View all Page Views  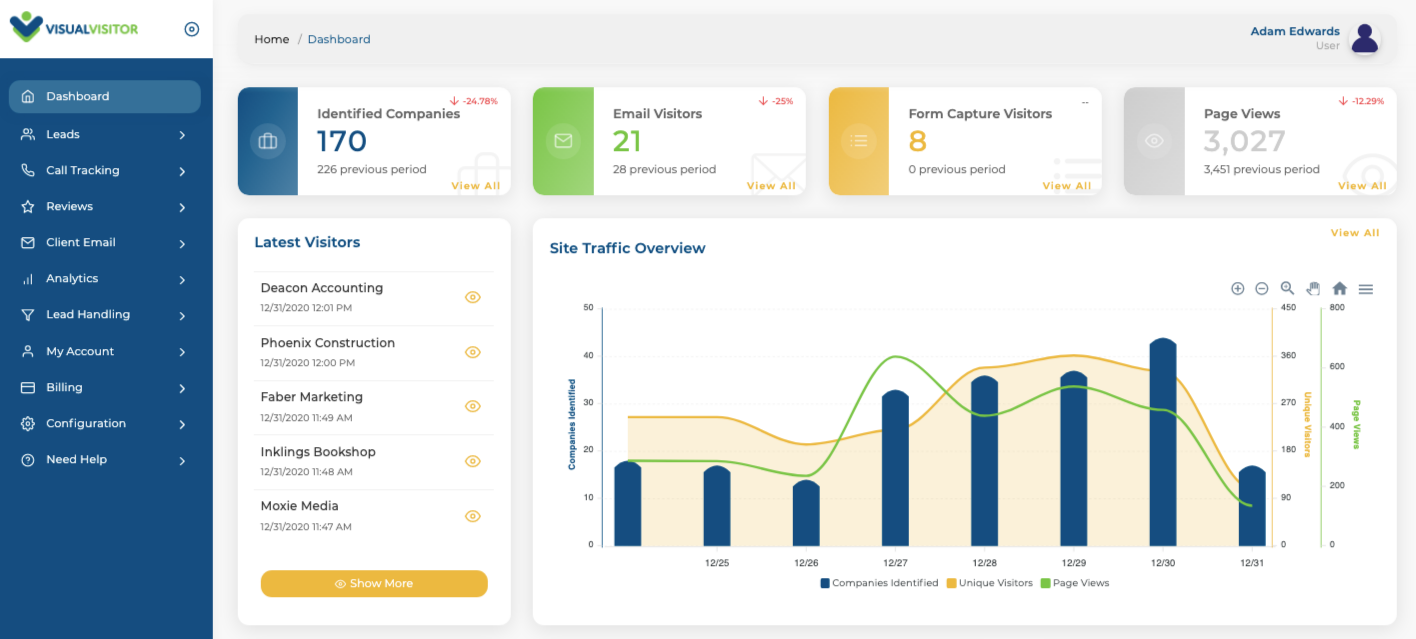(x=1362, y=186)
